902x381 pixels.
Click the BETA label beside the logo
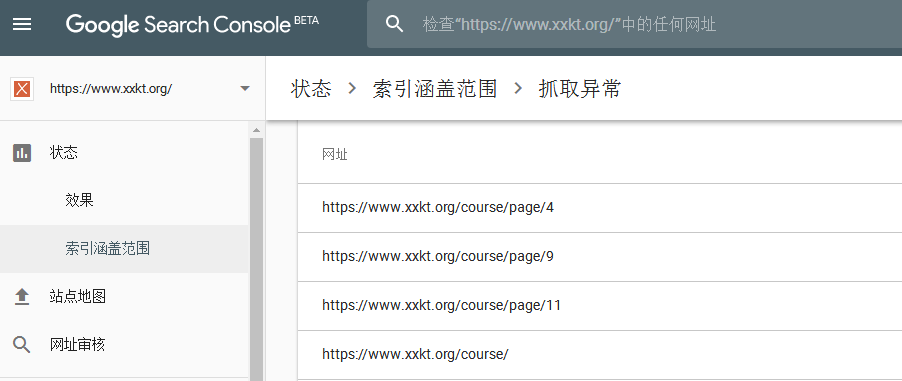tap(307, 20)
